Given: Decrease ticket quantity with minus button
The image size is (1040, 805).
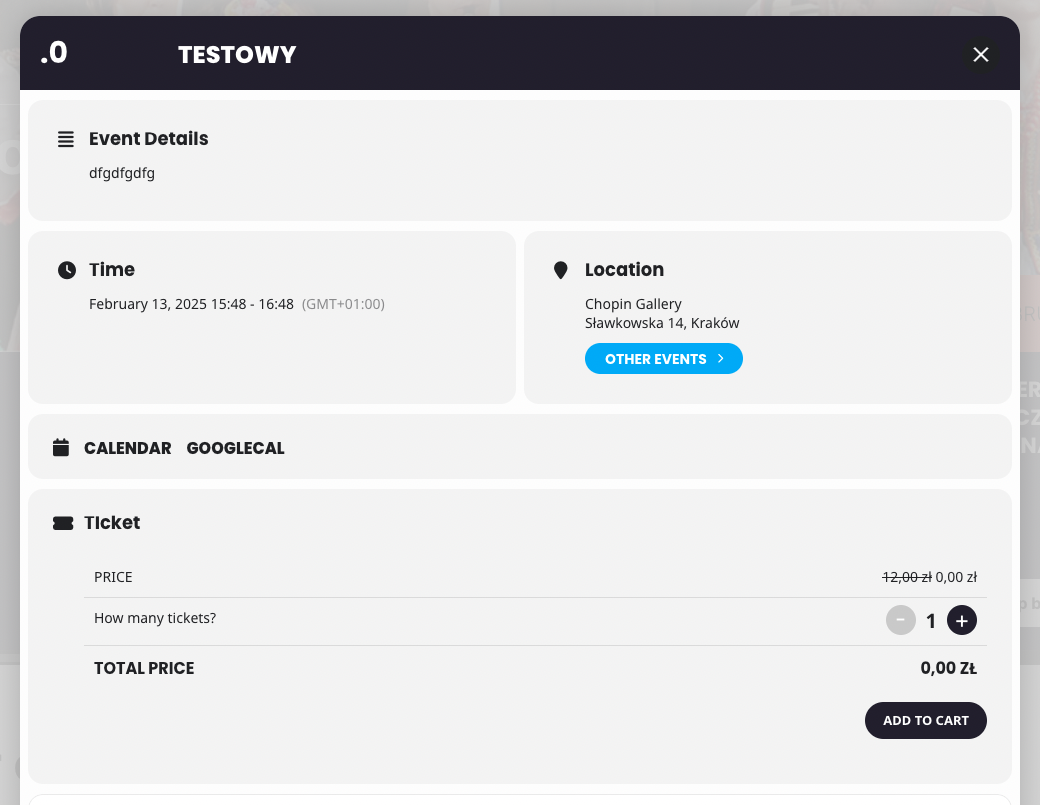Looking at the screenshot, I should click(900, 620).
